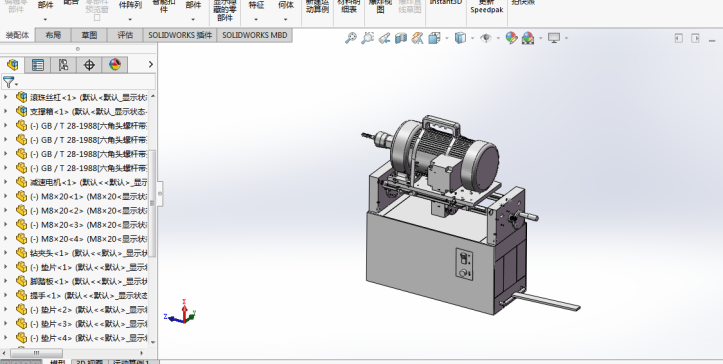Viewport: 723px width, 364px height.
Task: Click the 支撑箱<1> assembly icon
Action: click(22, 111)
